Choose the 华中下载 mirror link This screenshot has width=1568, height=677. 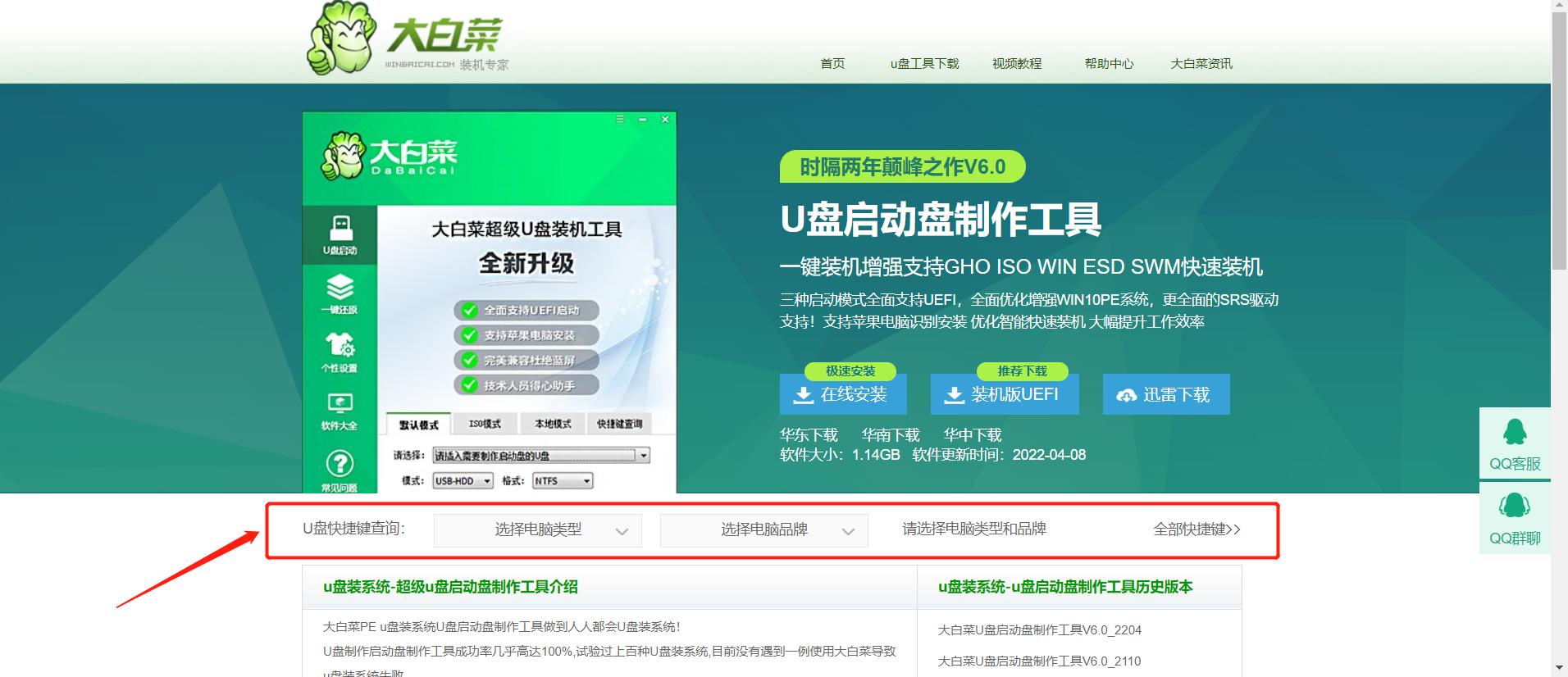(973, 435)
